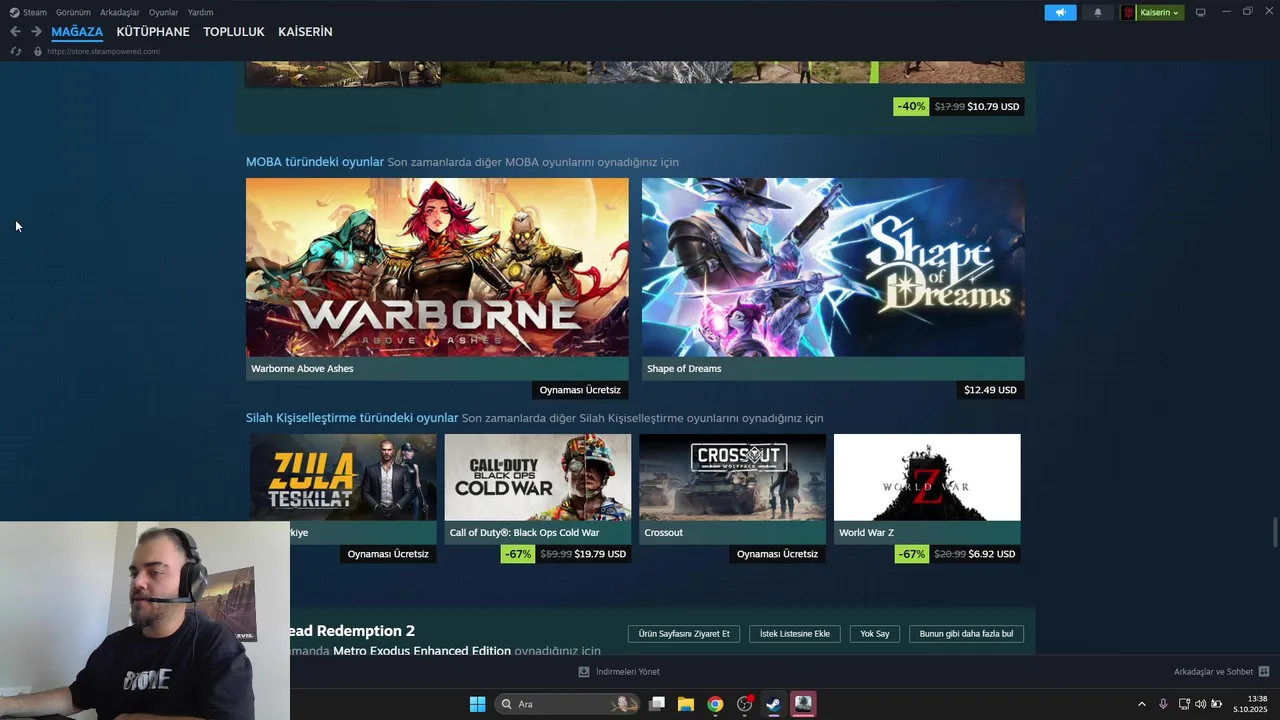Click the microphone tray icon
Viewport: 1280px width, 720px height.
[1163, 704]
